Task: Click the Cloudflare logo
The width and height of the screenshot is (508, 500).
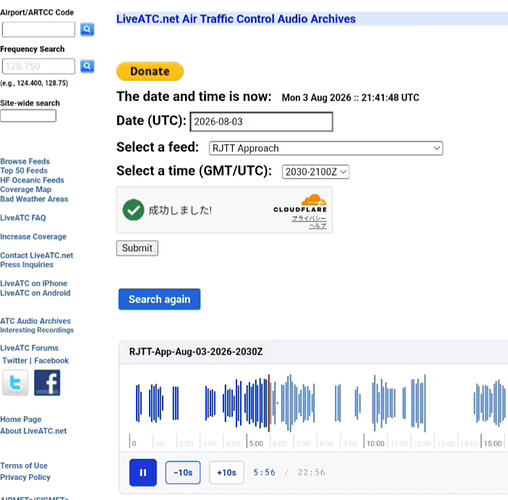Action: 300,204
